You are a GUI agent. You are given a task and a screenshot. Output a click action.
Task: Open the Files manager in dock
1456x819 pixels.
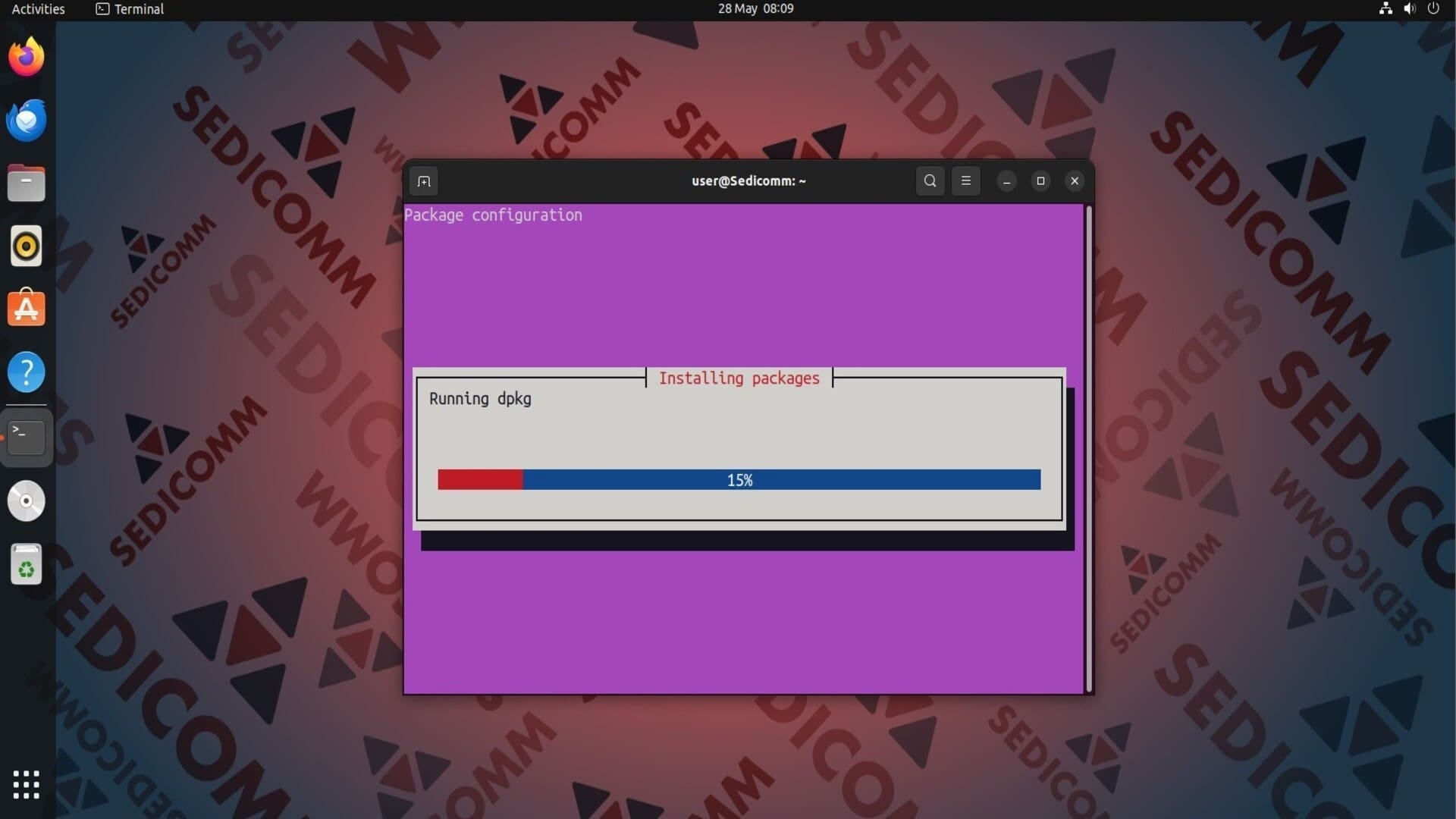pos(27,184)
